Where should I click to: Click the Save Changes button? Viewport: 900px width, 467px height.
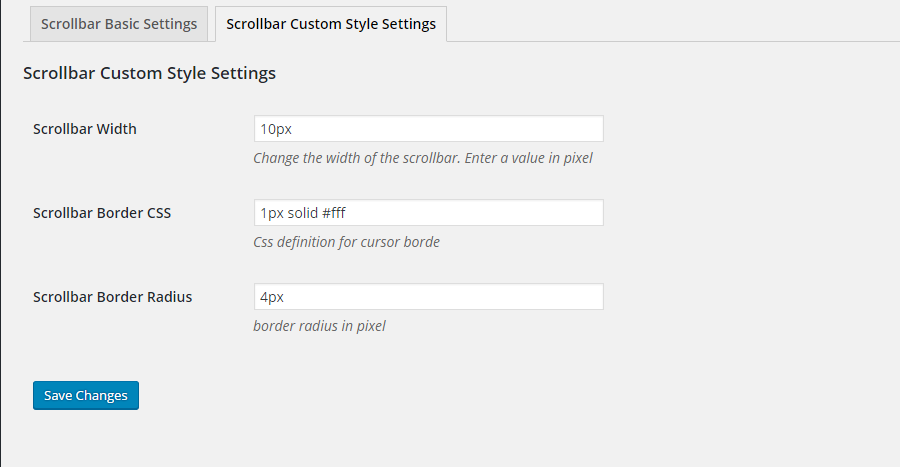(x=86, y=395)
